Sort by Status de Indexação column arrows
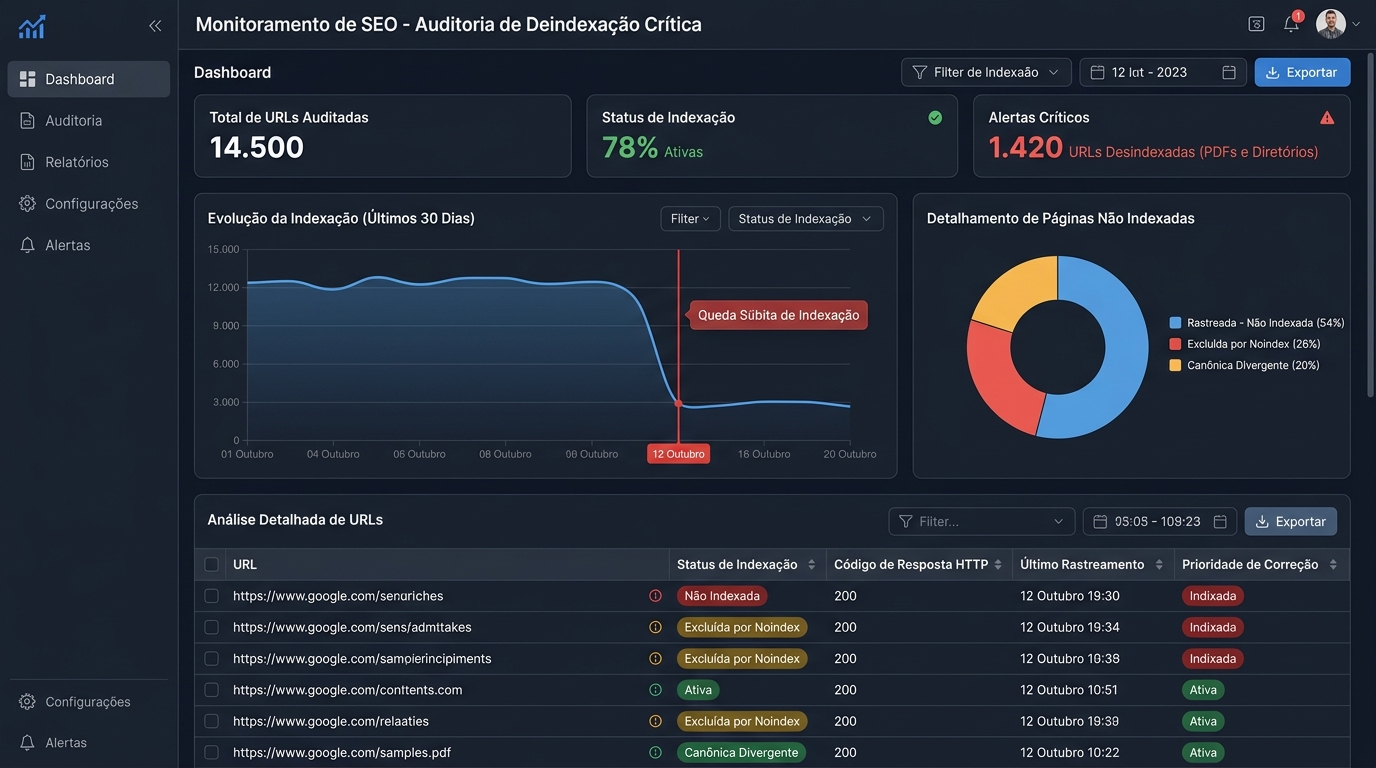 coord(811,565)
